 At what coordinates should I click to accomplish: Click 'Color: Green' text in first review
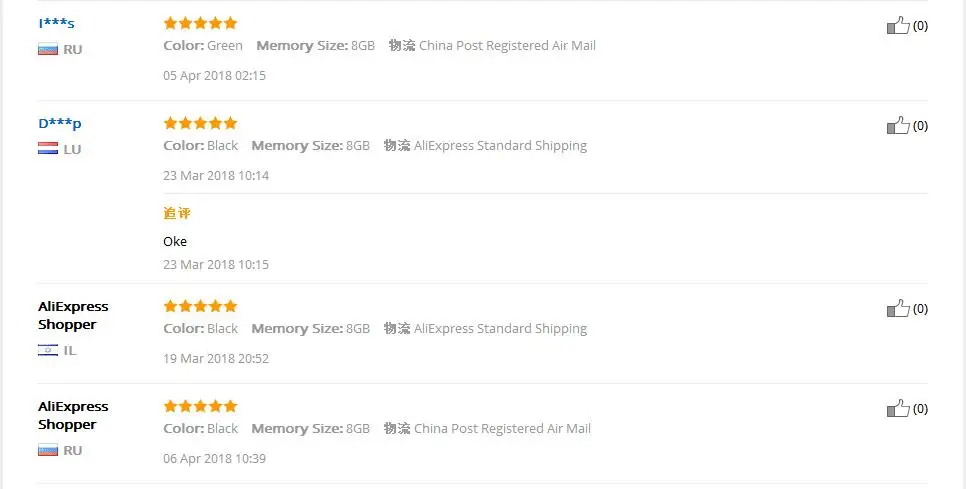point(203,45)
